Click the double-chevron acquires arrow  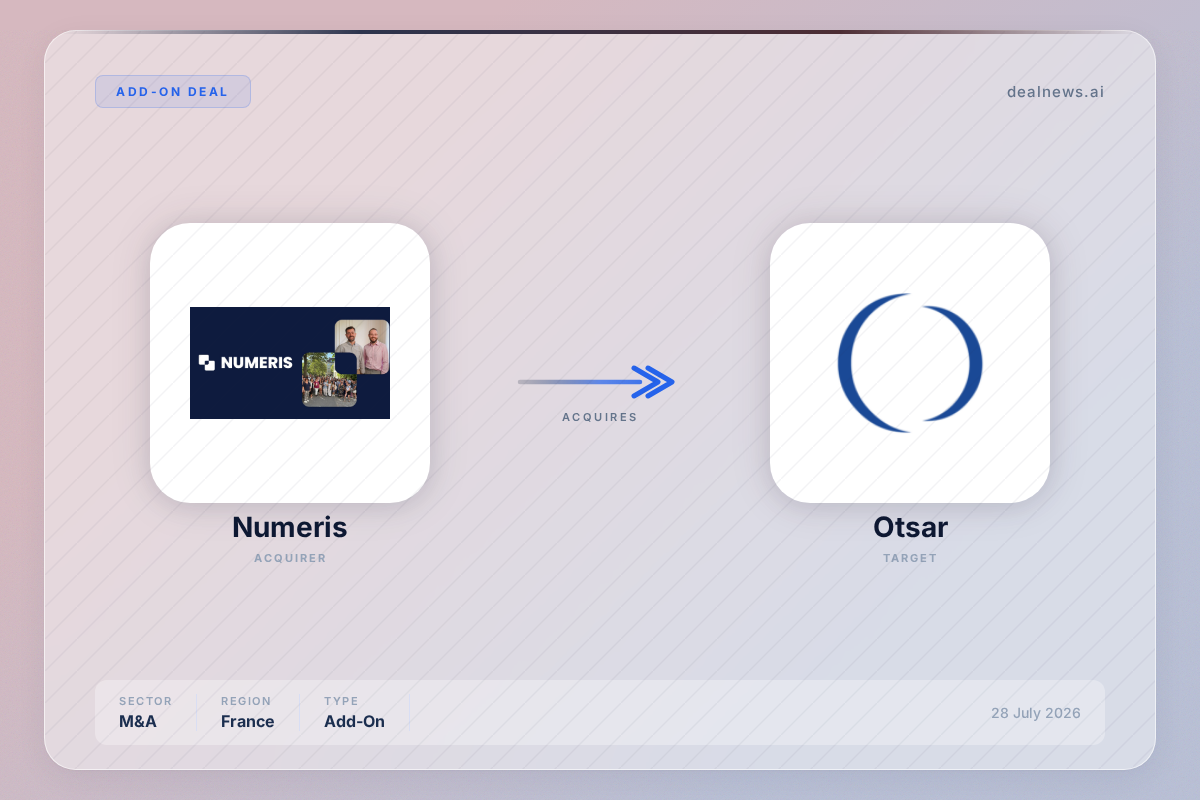click(596, 381)
